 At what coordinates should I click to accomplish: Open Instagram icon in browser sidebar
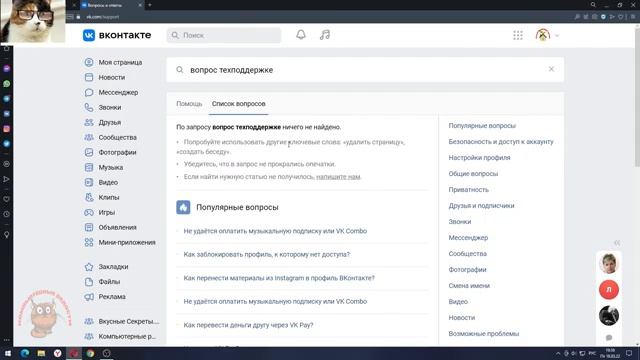pyautogui.click(x=7, y=129)
